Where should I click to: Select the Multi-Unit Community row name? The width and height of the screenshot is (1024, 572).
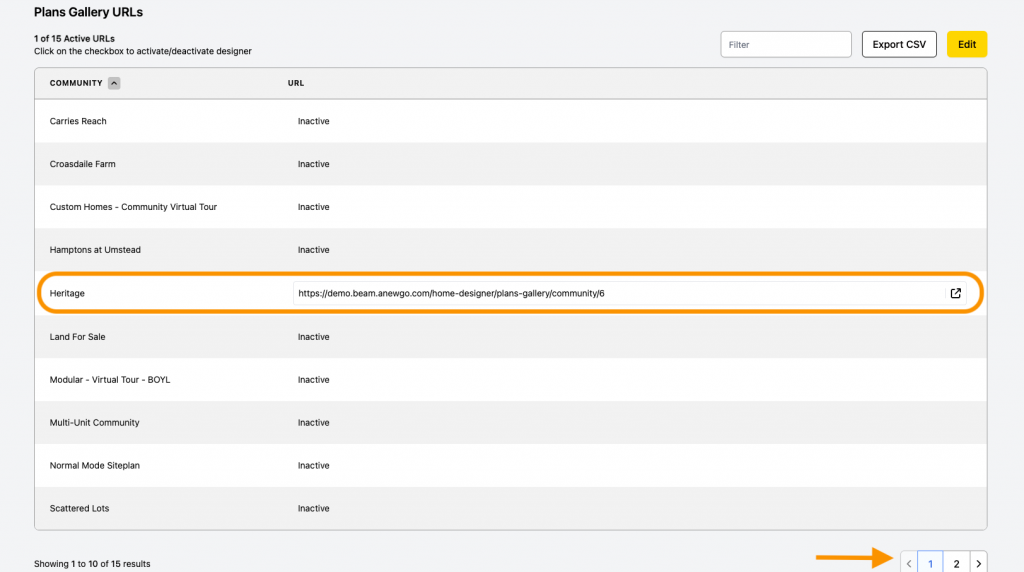(x=94, y=422)
